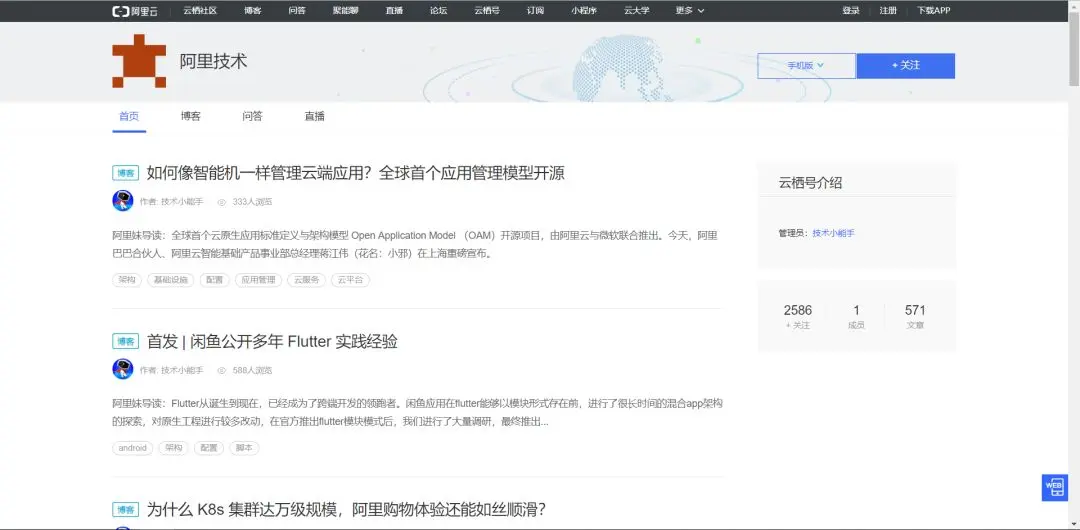Click eye icon beside 588人浏览
The width and height of the screenshot is (1080, 530).
click(x=222, y=370)
